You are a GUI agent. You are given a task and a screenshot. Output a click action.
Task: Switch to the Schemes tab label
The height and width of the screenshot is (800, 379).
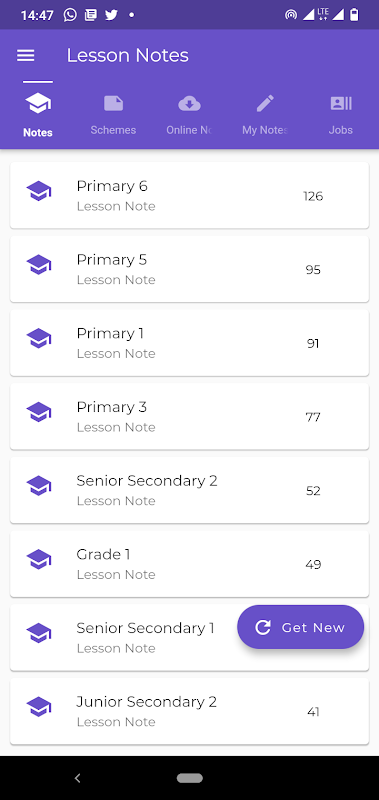coord(113,130)
